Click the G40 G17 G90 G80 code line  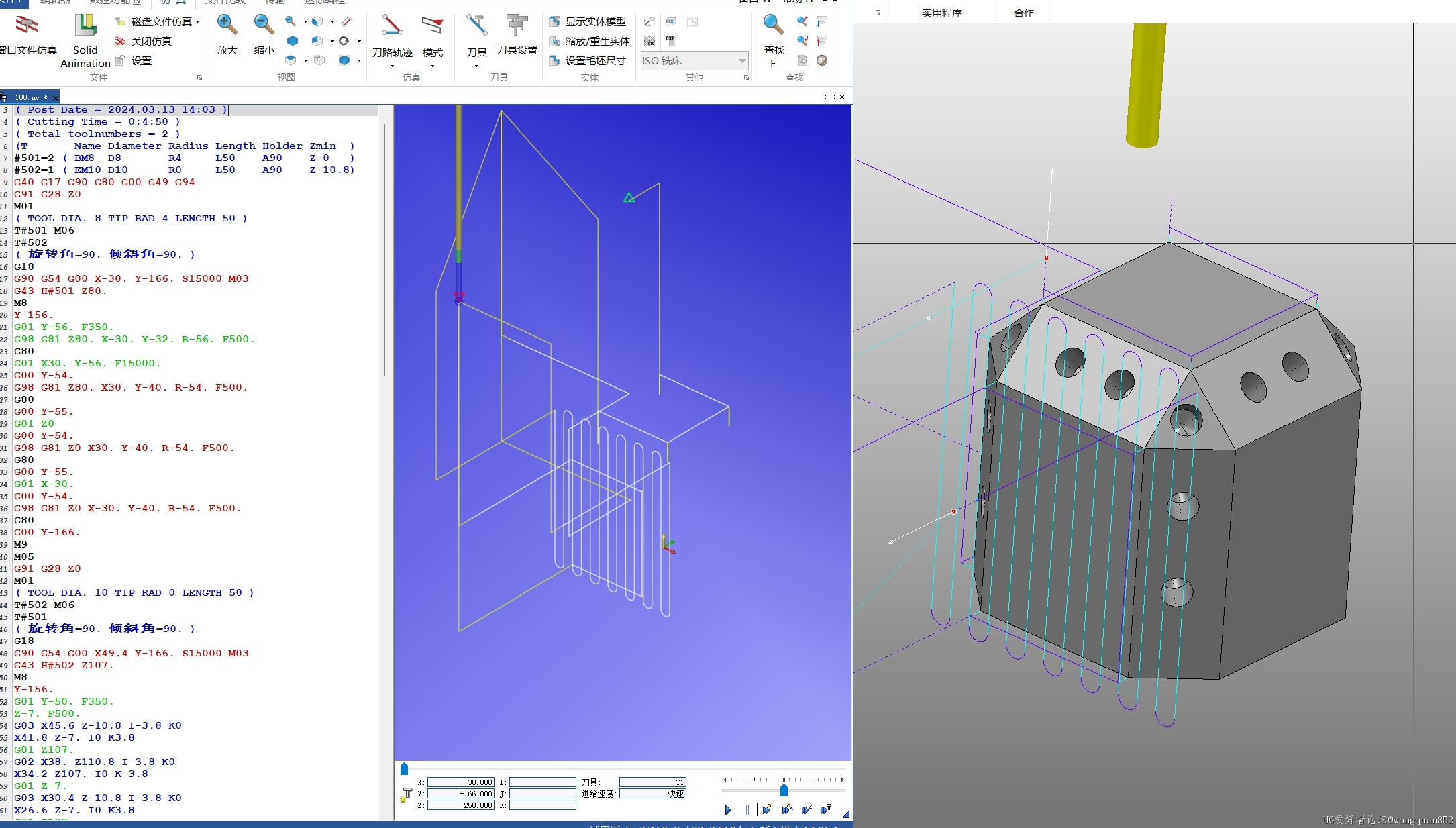pyautogui.click(x=104, y=182)
